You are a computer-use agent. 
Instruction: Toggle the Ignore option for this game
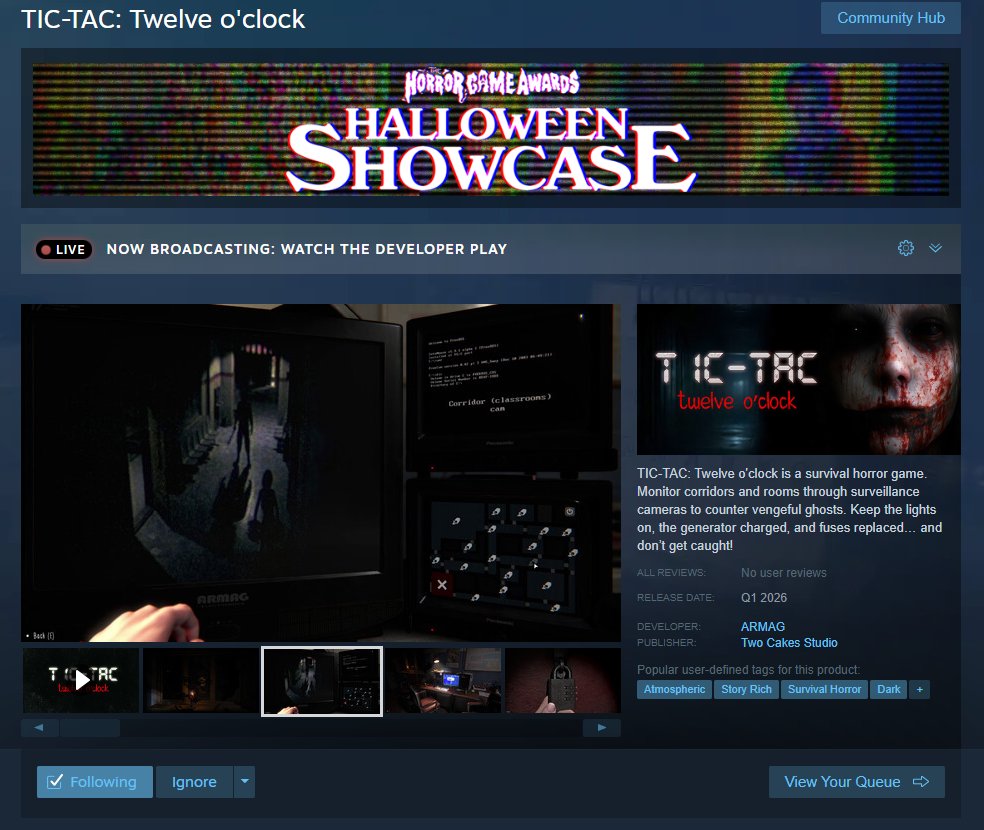194,782
